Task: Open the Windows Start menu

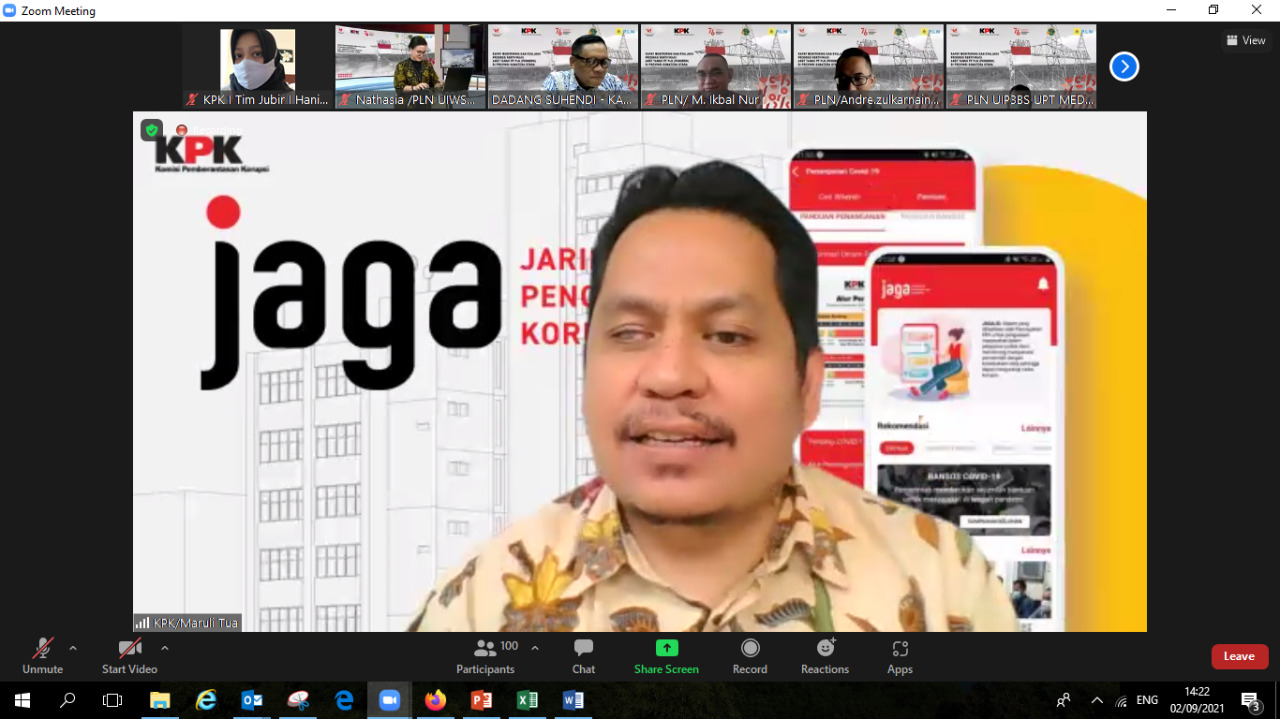Action: click(21, 700)
